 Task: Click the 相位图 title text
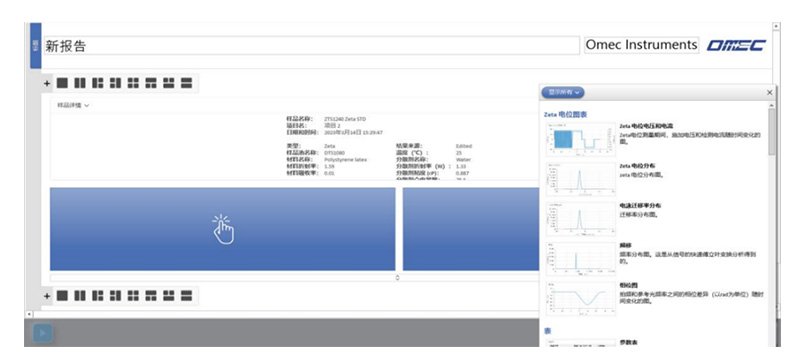[628, 285]
